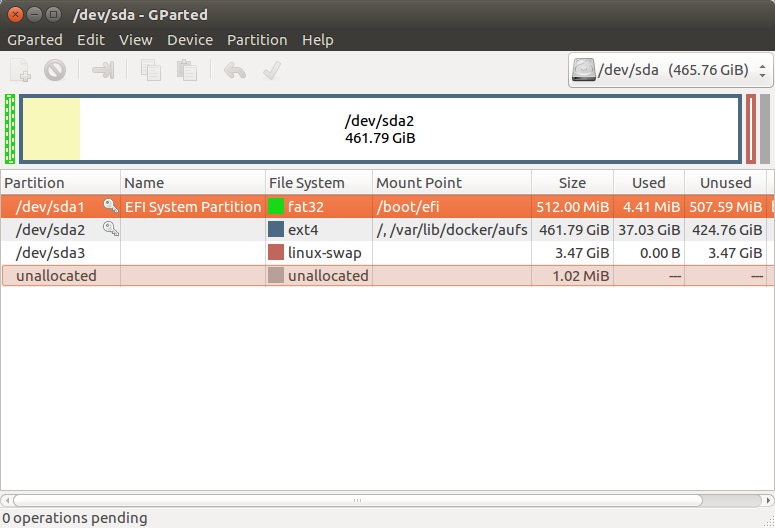Sort by the Partition column header
This screenshot has width=775, height=528.
60,182
